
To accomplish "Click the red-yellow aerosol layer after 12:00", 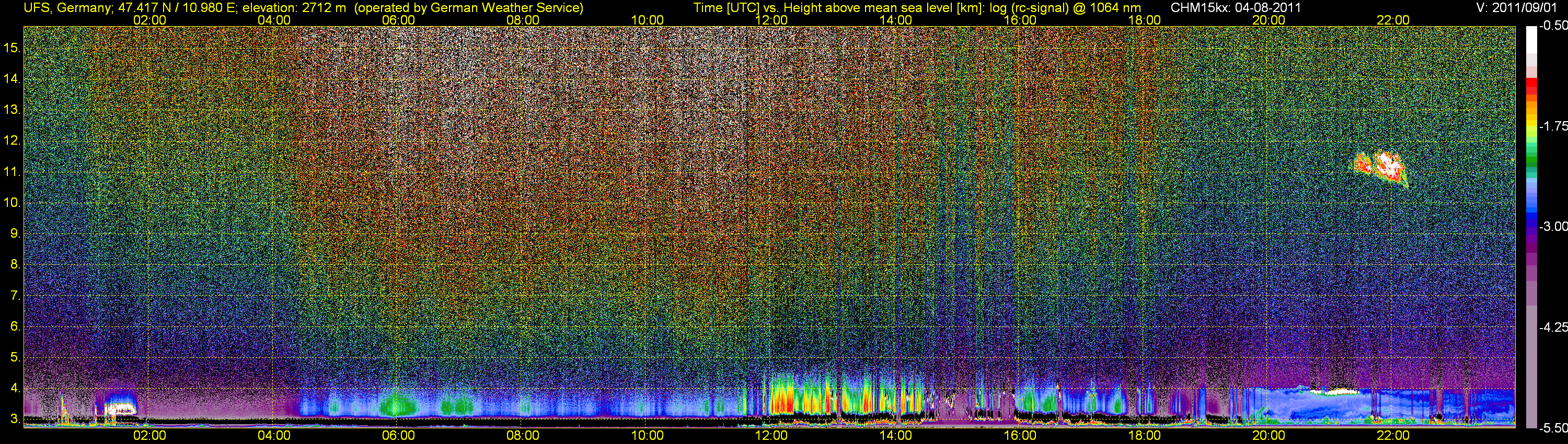I will (x=782, y=401).
